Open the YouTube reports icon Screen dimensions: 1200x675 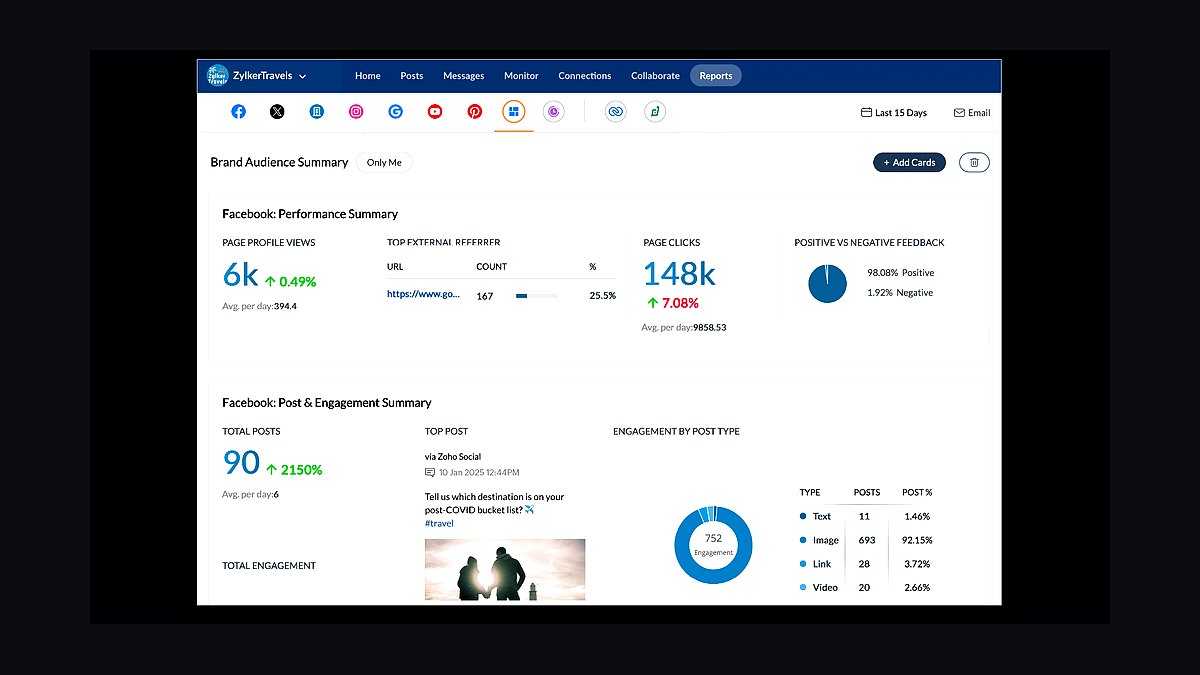(435, 112)
